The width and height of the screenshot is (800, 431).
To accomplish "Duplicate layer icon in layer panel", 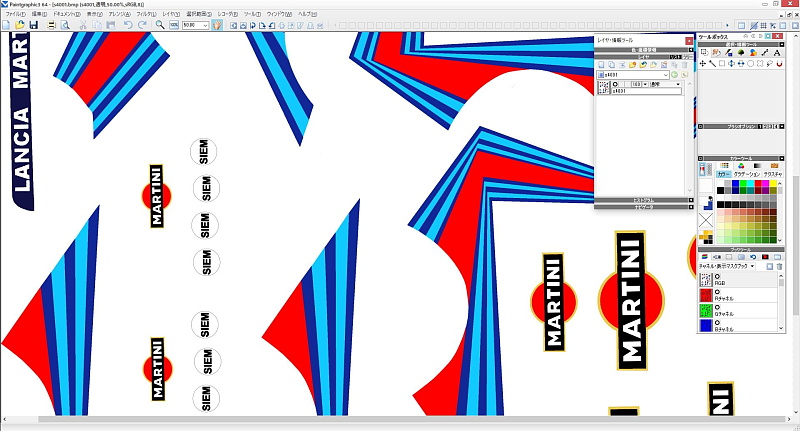I will click(x=612, y=65).
